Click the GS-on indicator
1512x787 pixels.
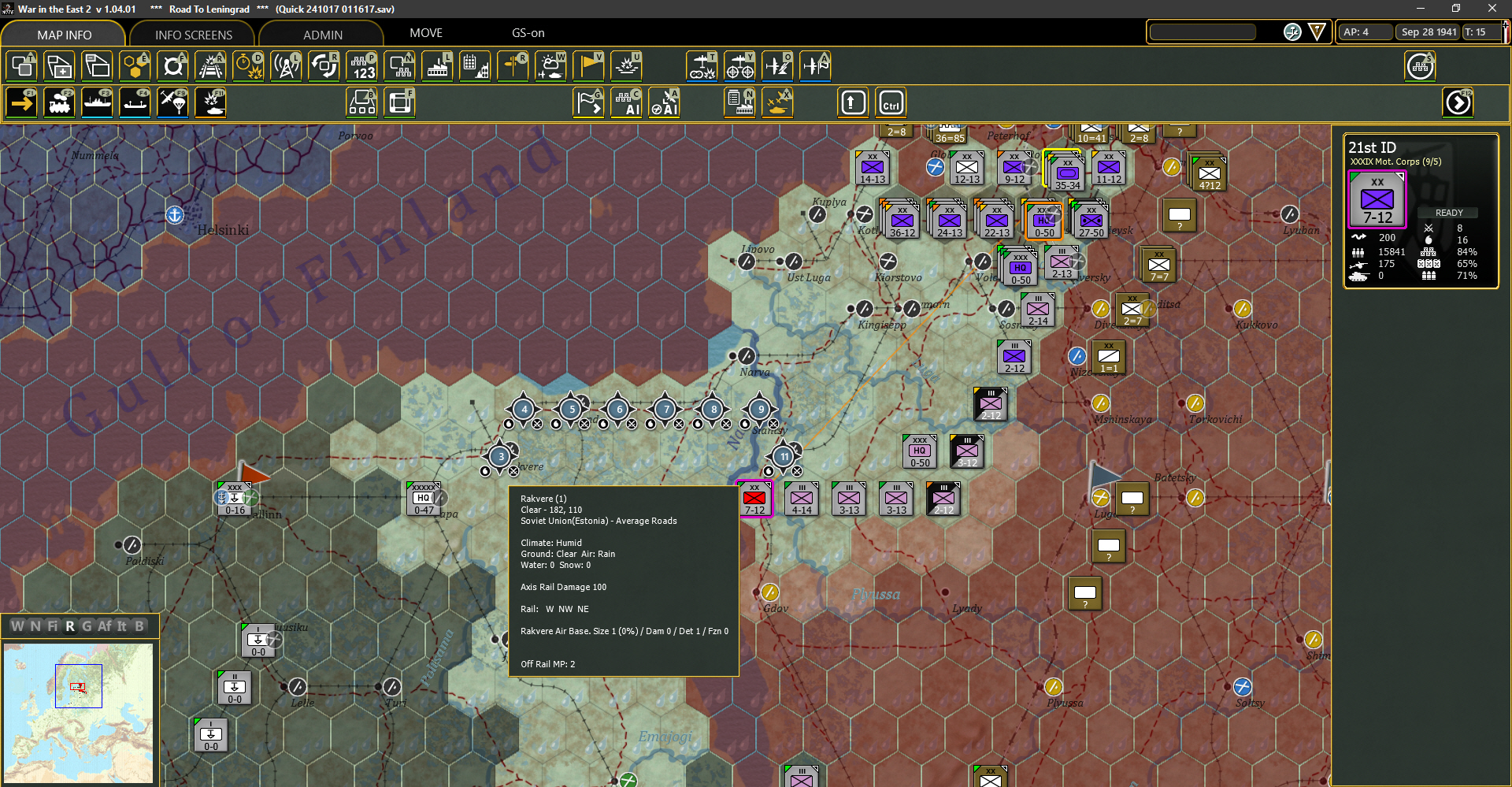point(528,33)
